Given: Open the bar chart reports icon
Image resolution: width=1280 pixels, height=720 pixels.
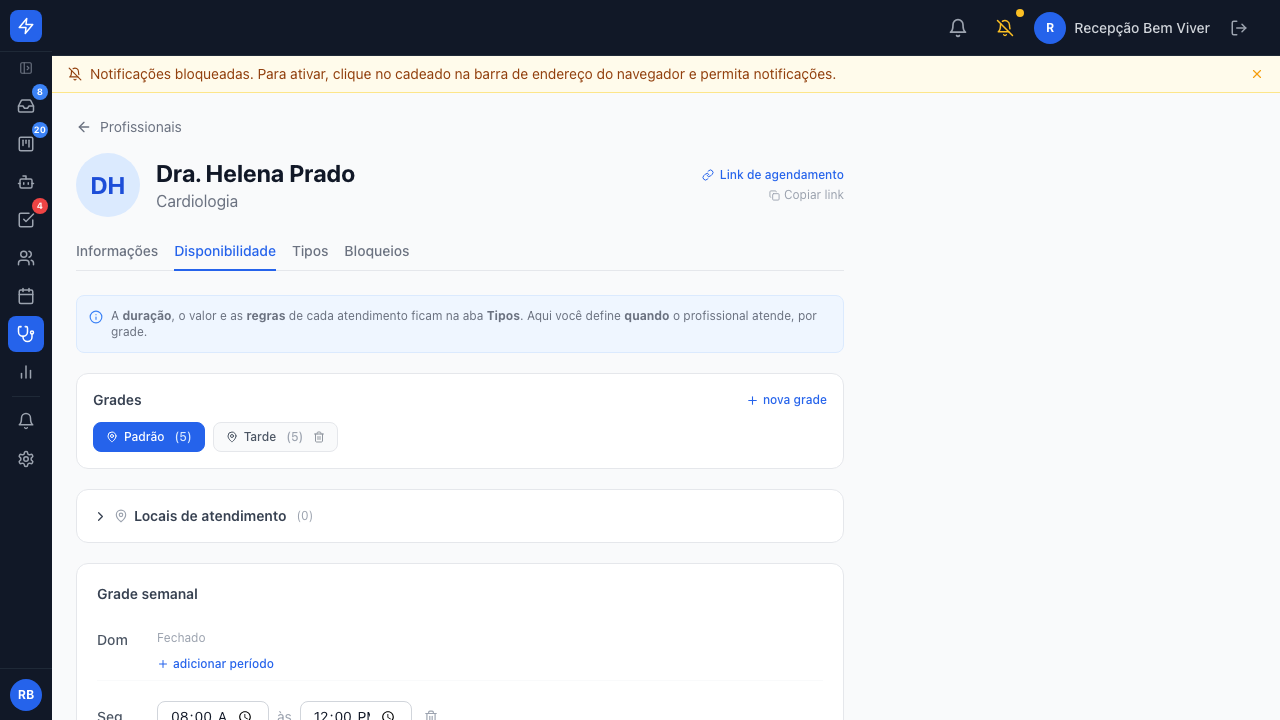Looking at the screenshot, I should click(x=26, y=372).
